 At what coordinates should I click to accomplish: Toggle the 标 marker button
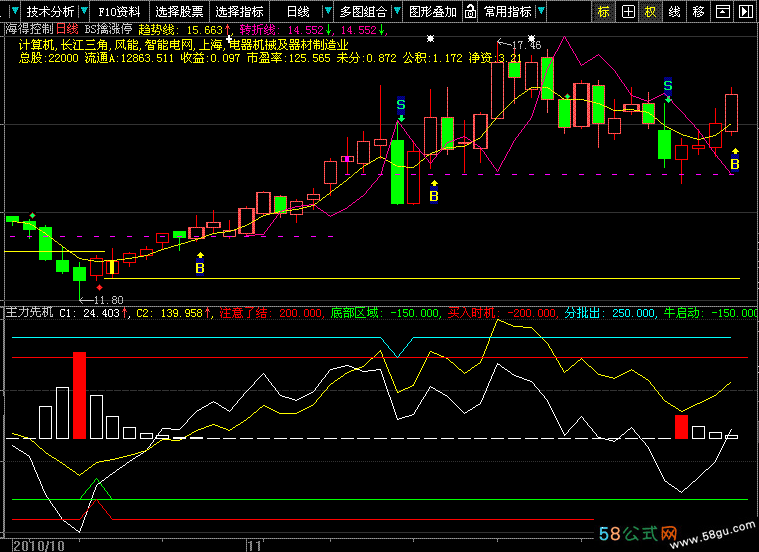[604, 11]
